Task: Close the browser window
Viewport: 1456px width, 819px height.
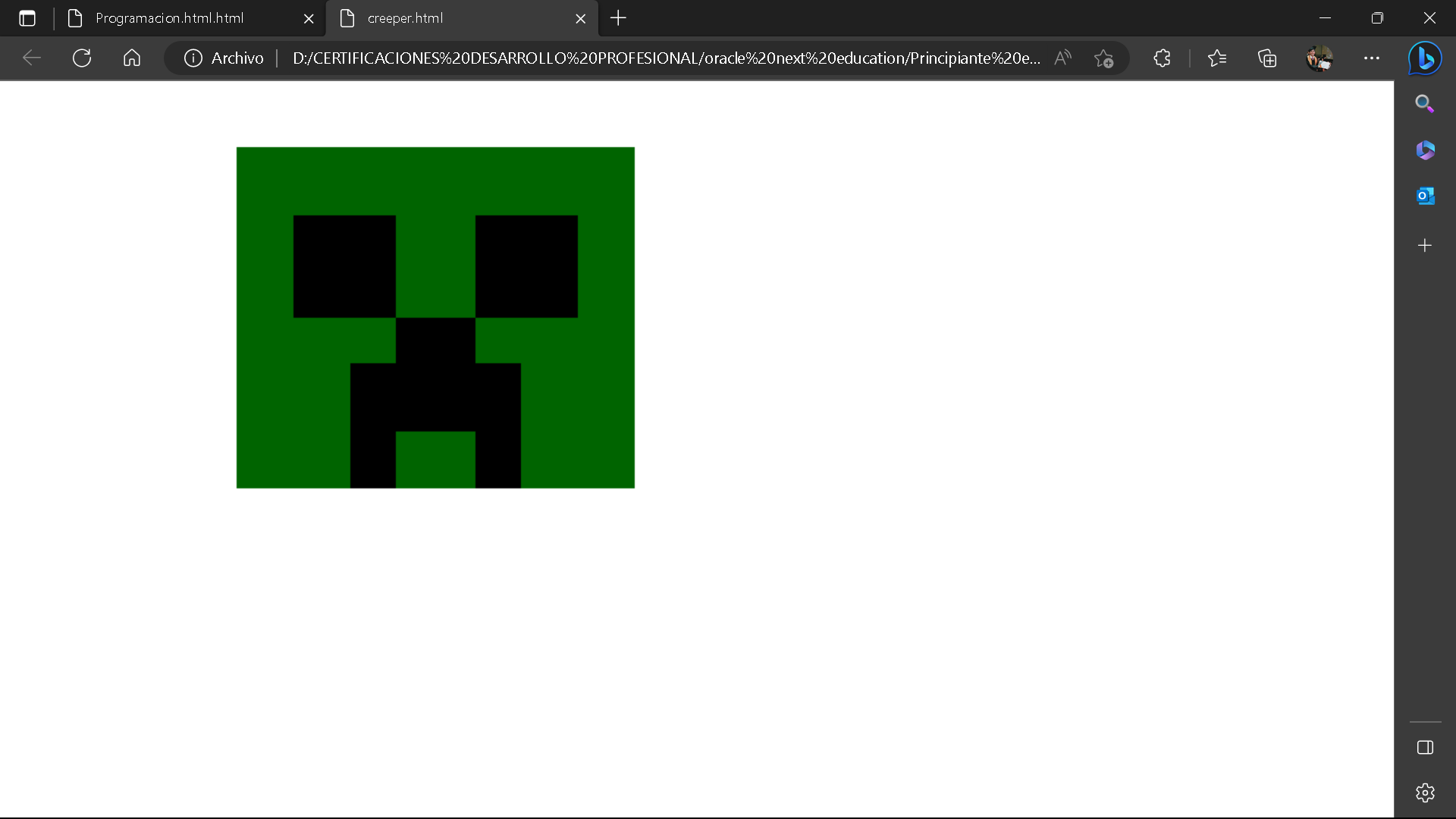Action: (1429, 18)
